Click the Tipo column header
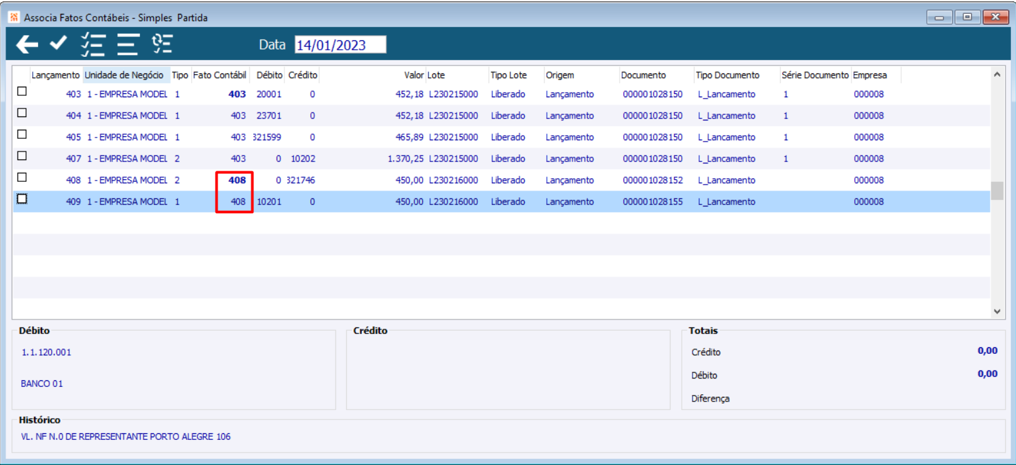This screenshot has width=1016, height=465. coord(180,75)
